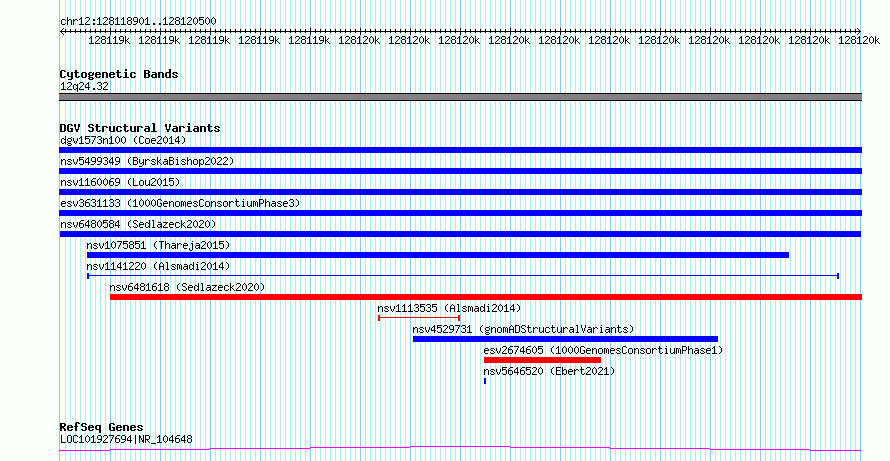
Task: Click the 12q24.32 cytogenetic band label
Action: pos(84,87)
